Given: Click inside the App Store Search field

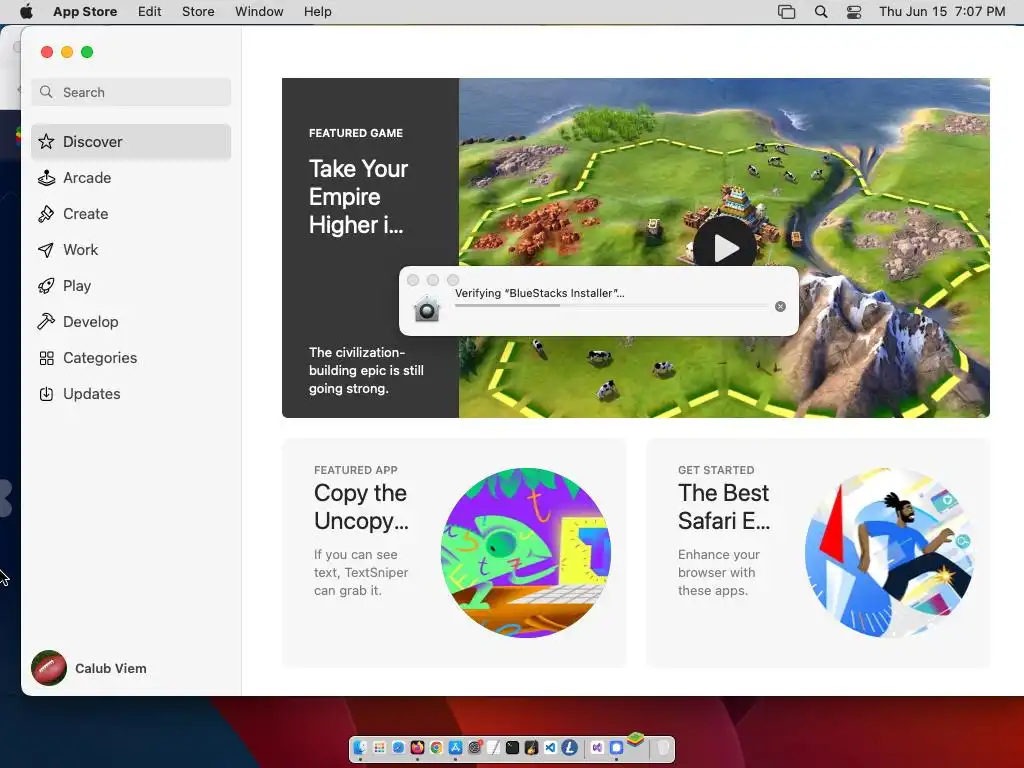Looking at the screenshot, I should click(131, 92).
